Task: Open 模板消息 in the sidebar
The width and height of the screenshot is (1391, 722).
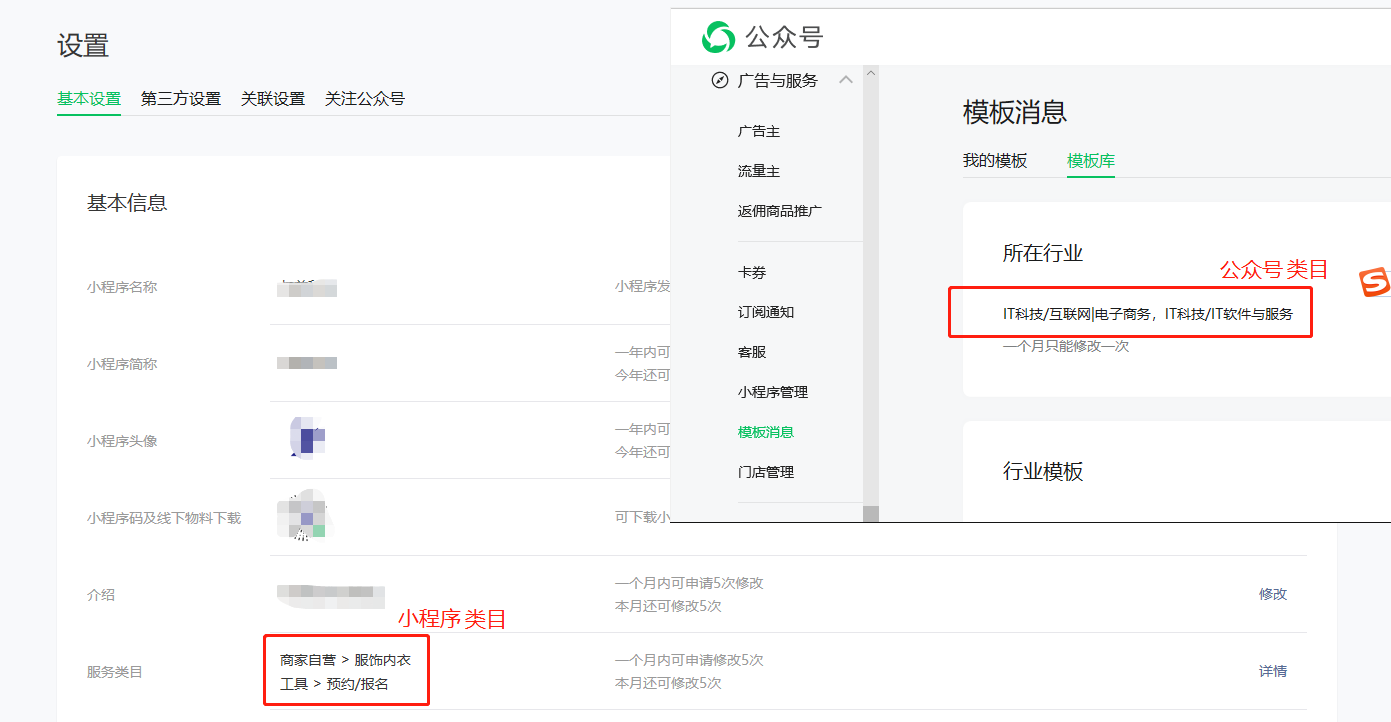Action: (x=766, y=432)
